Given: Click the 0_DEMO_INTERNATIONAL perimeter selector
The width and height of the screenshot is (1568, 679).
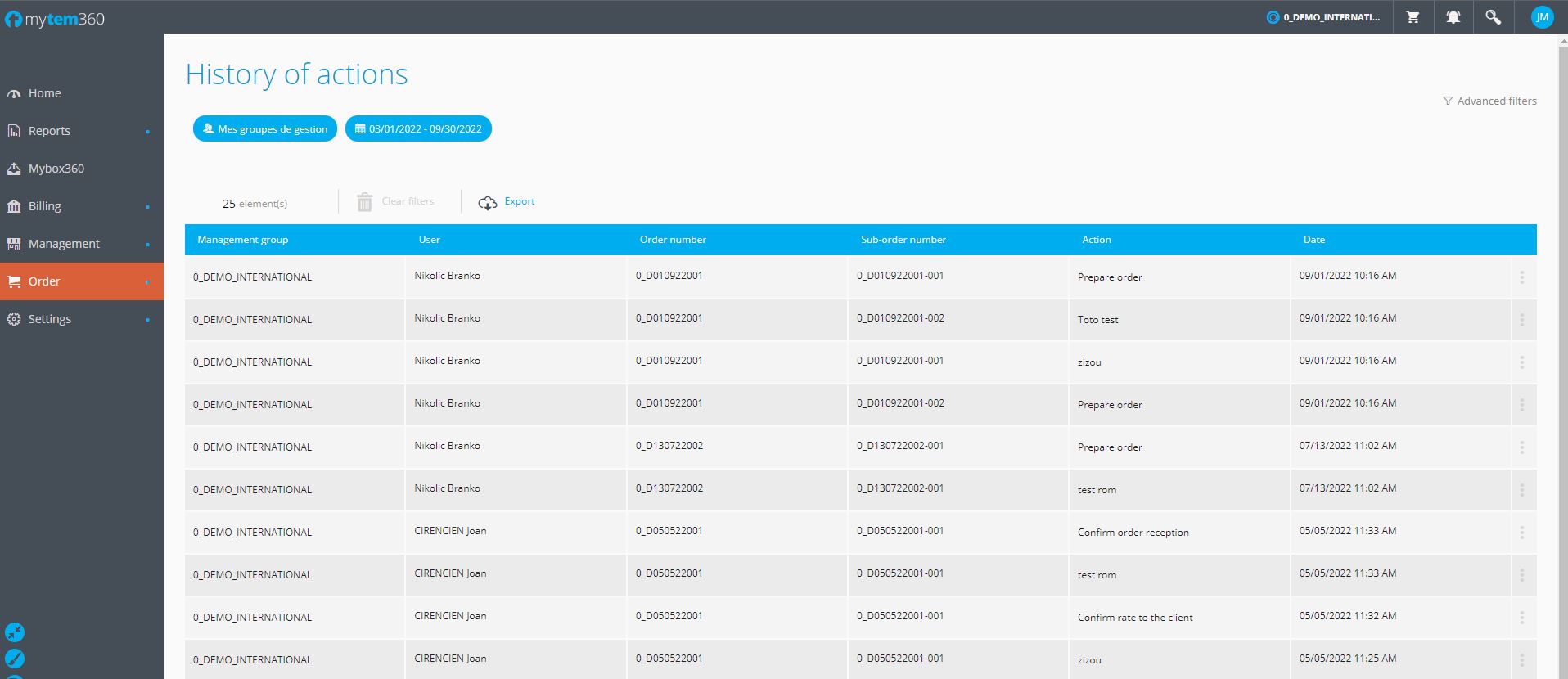Looking at the screenshot, I should (1323, 17).
